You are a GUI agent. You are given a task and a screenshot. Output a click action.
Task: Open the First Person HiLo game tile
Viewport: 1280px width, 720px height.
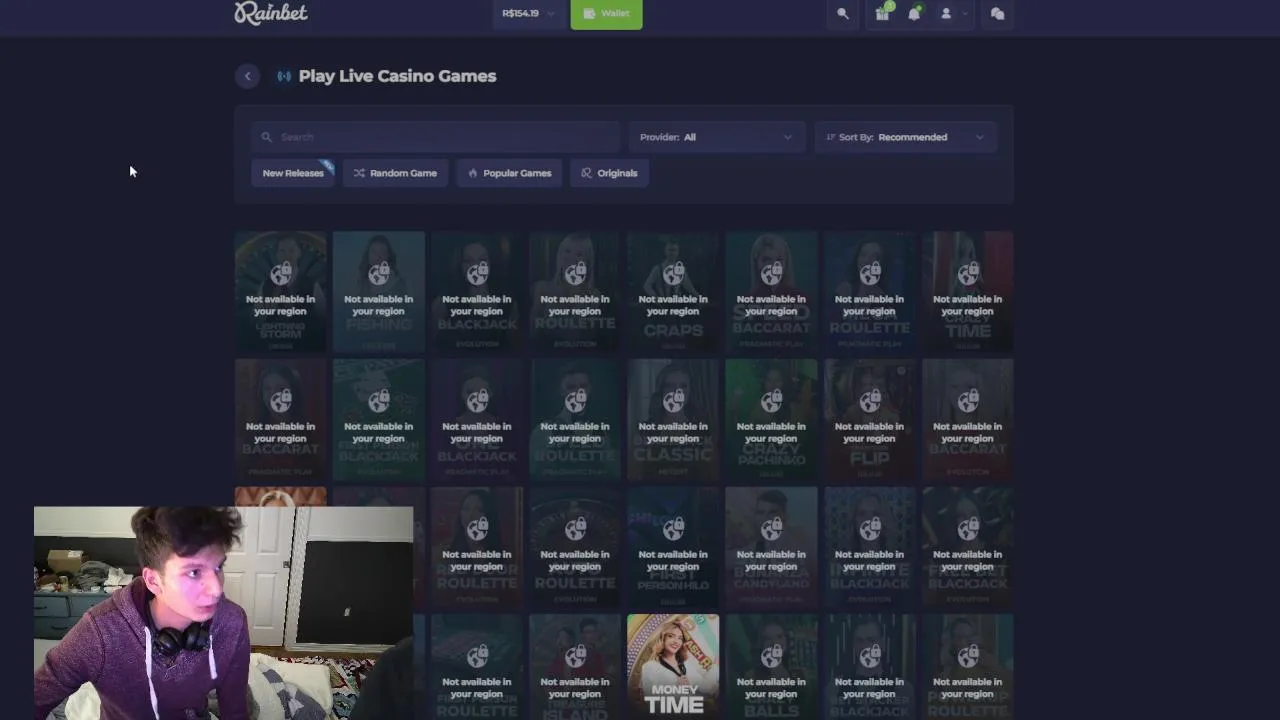pos(673,547)
